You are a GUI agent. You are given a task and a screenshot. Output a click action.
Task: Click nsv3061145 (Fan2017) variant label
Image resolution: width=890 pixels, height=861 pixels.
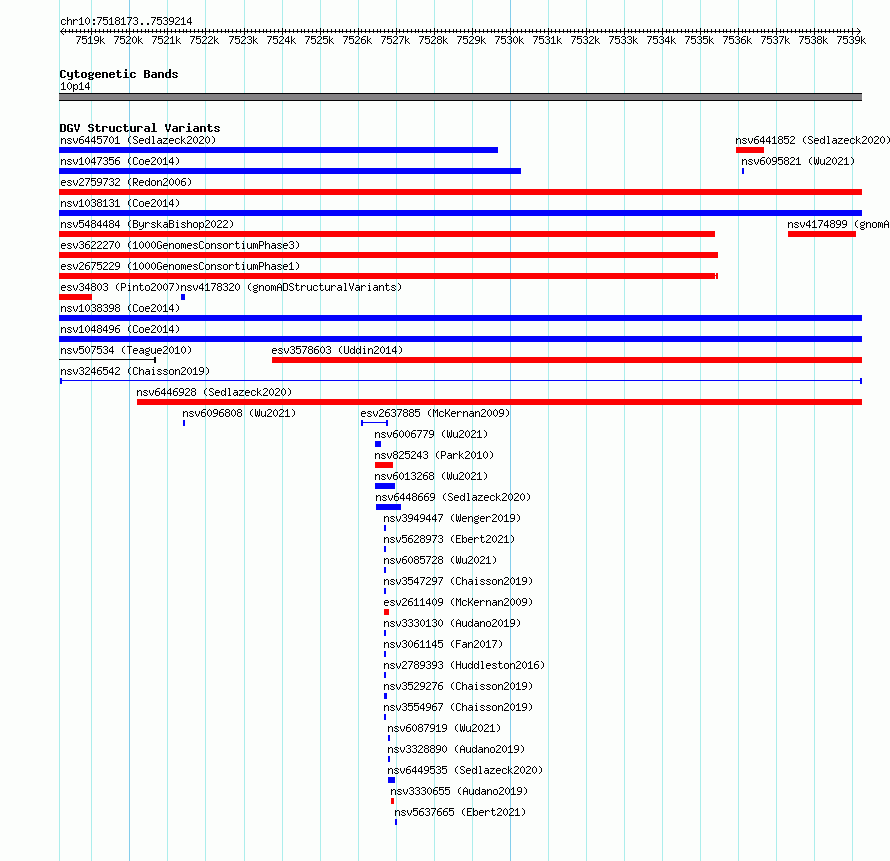click(x=443, y=644)
